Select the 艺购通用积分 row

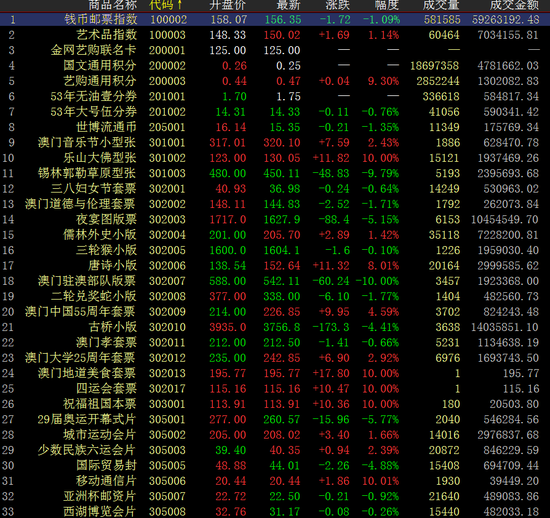pos(275,81)
